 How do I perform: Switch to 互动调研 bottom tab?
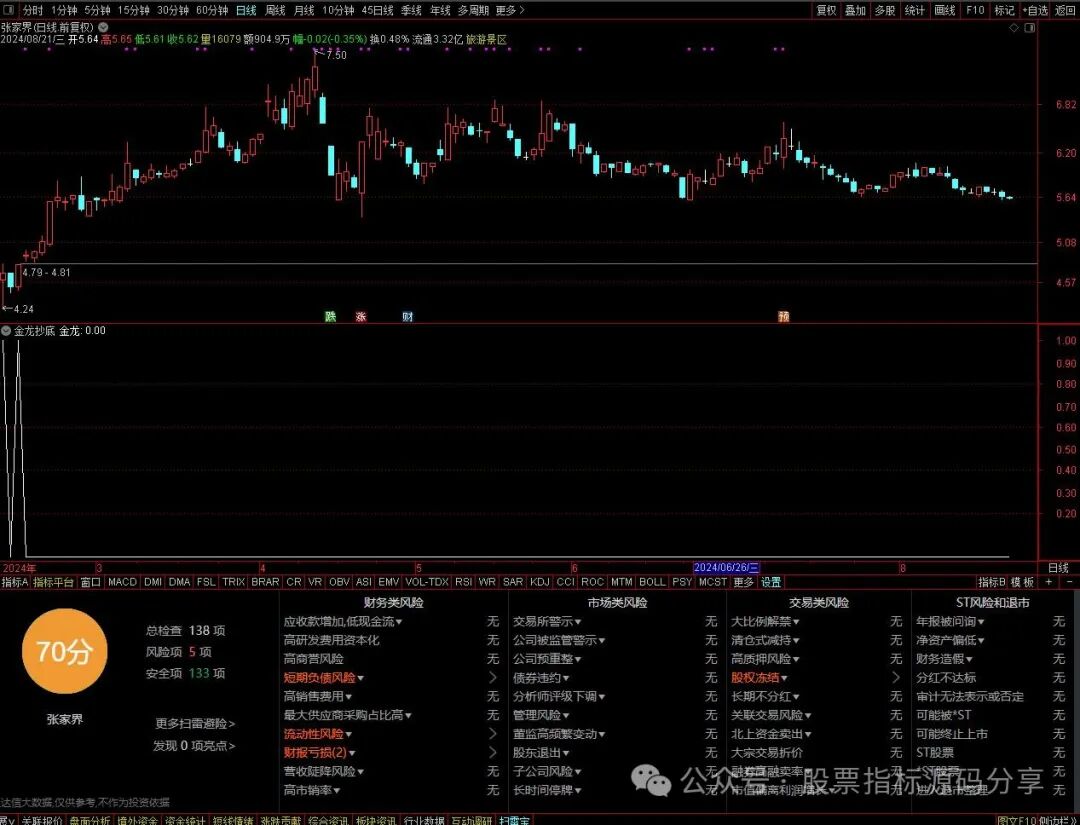(x=472, y=820)
